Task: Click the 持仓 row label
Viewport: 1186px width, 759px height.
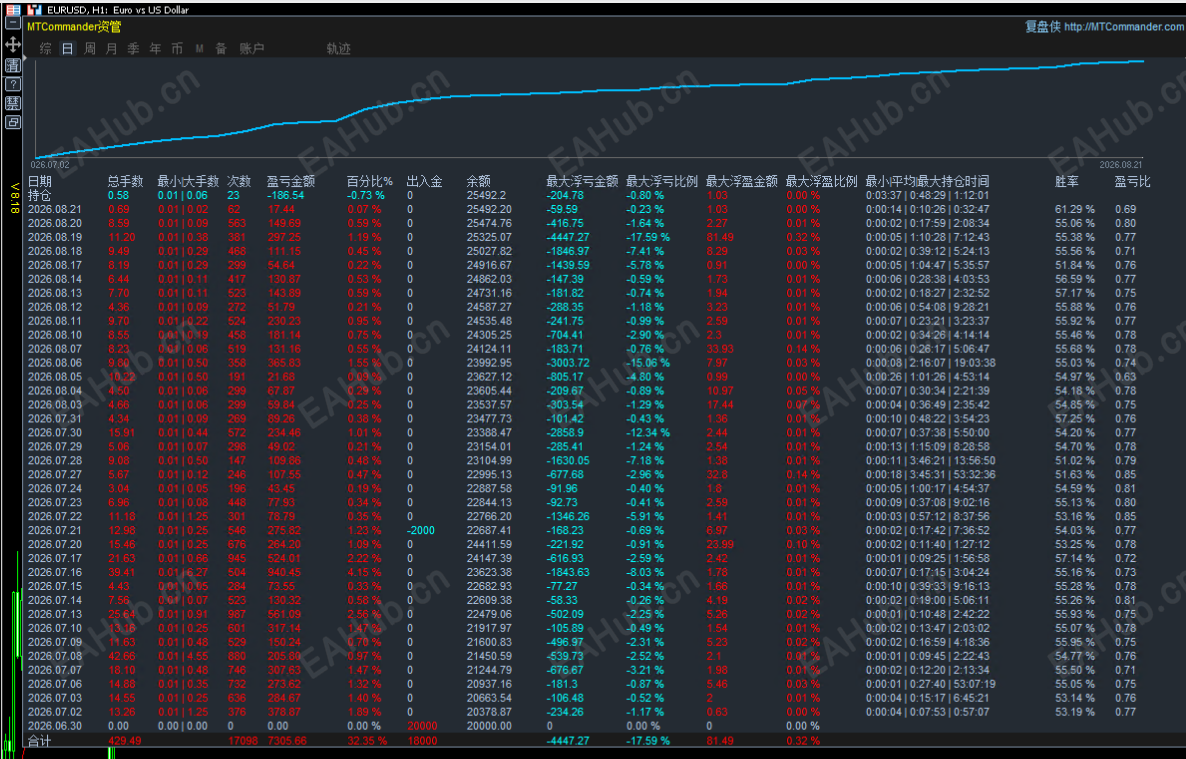Action: (39, 195)
